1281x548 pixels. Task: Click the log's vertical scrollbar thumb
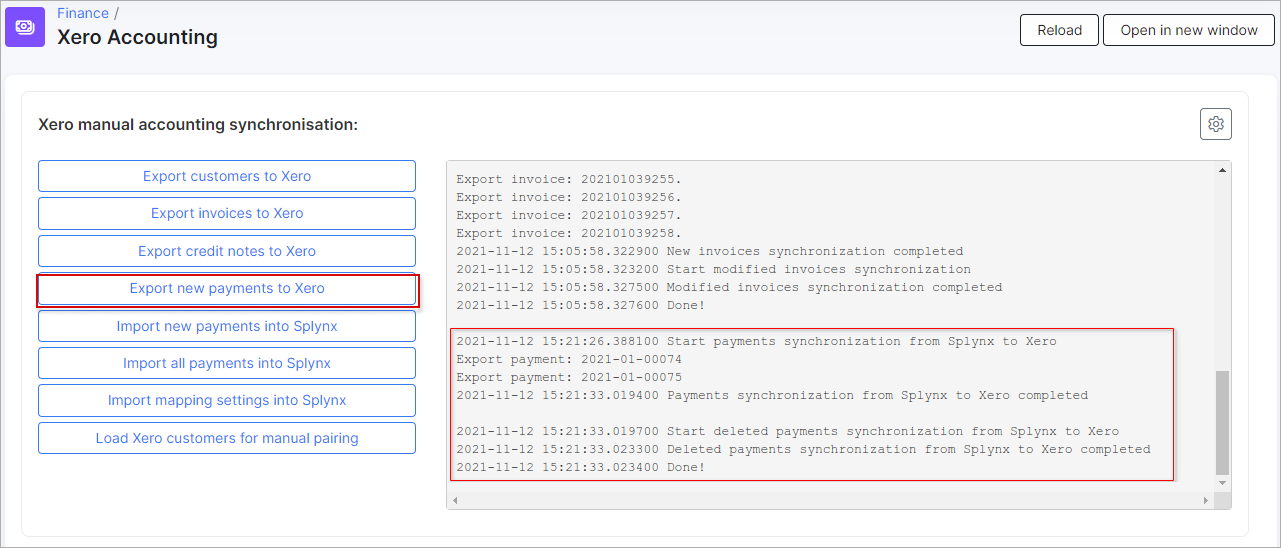[1221, 420]
